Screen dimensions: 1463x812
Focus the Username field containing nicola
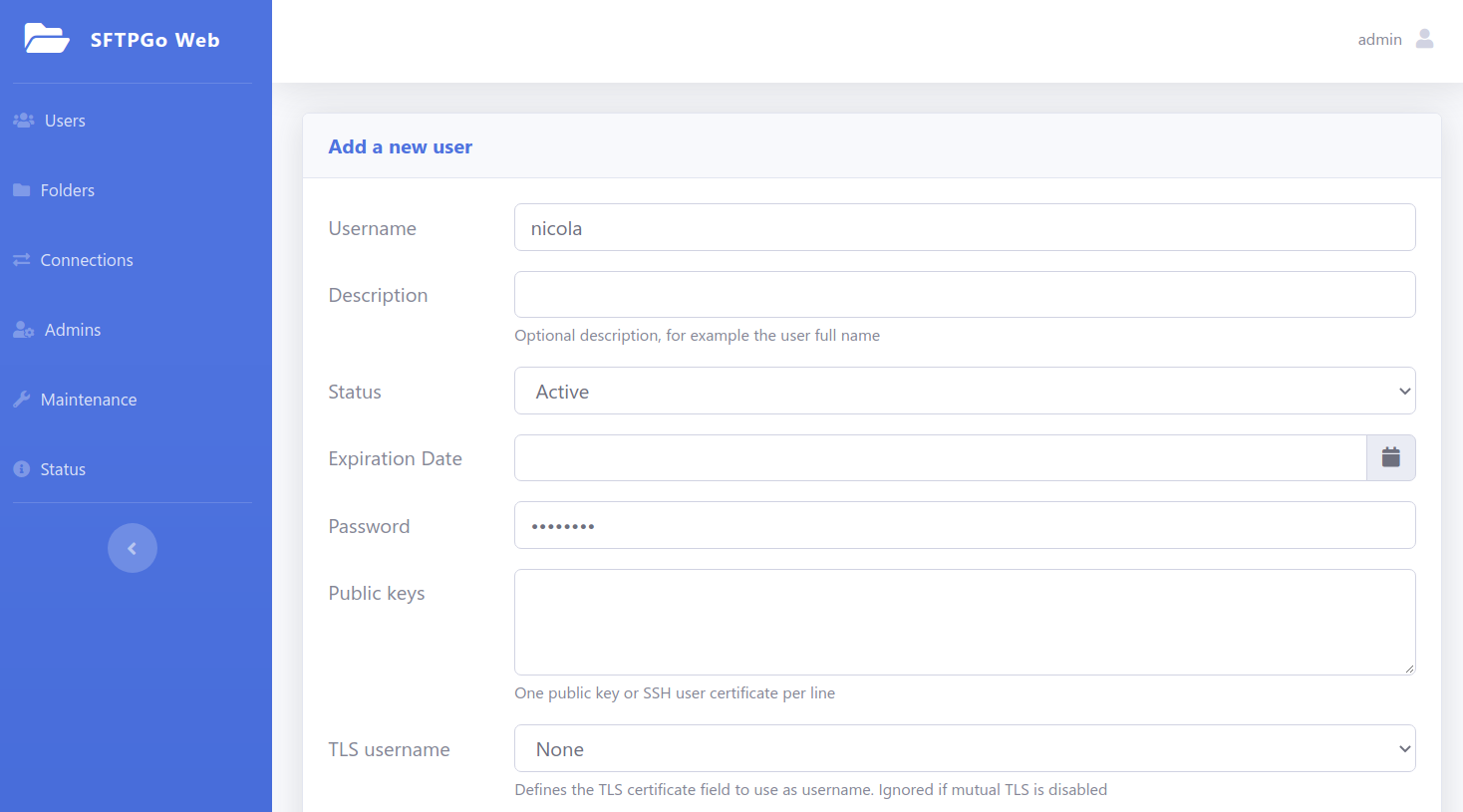(x=964, y=228)
